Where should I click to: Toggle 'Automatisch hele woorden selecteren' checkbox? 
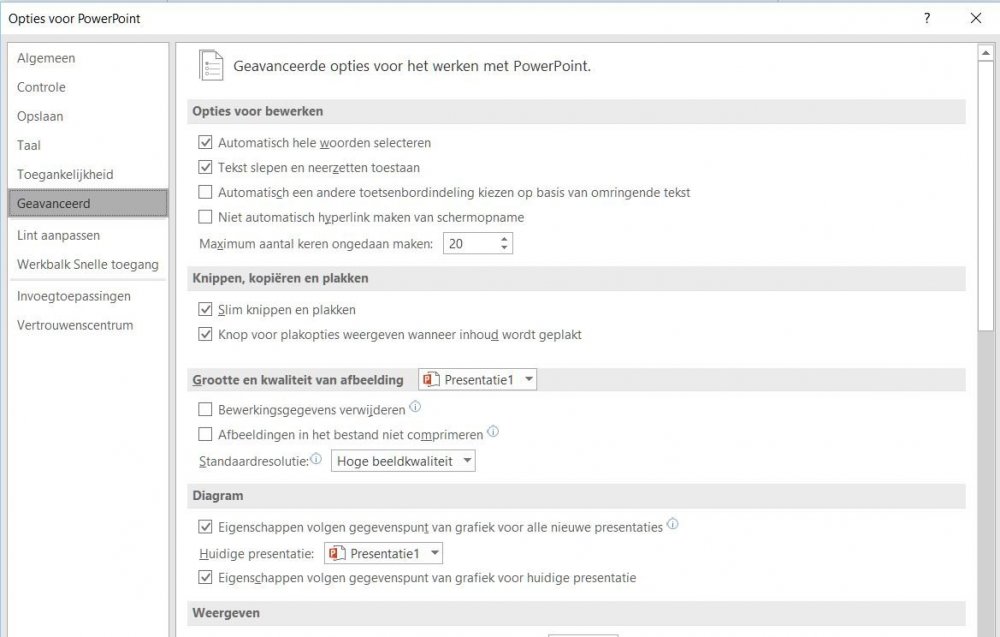(206, 143)
